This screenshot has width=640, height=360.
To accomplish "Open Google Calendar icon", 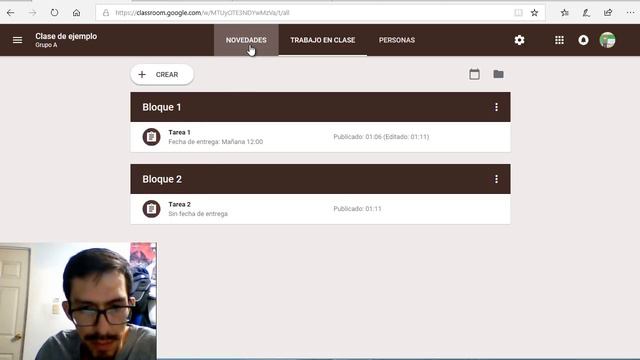I will click(474, 74).
